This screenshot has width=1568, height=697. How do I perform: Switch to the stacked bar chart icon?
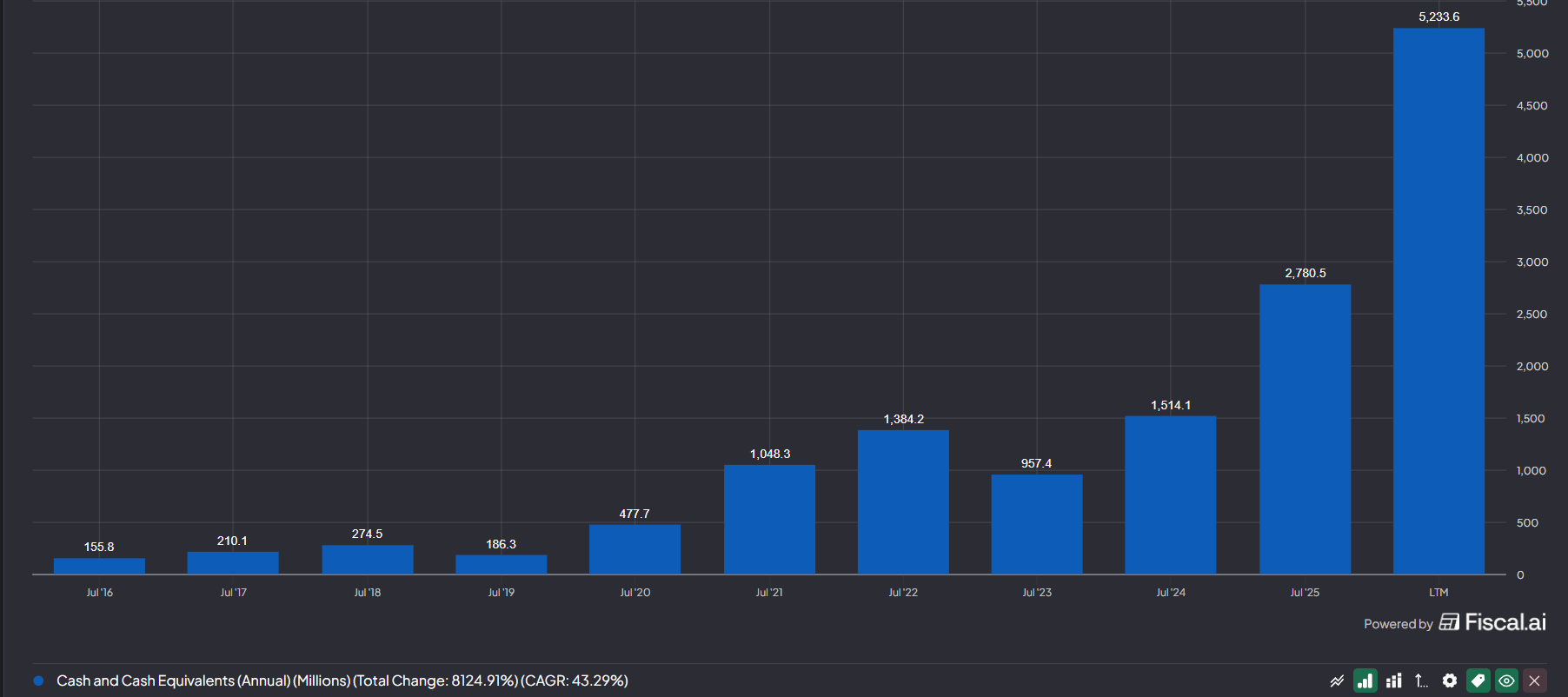(x=1394, y=680)
